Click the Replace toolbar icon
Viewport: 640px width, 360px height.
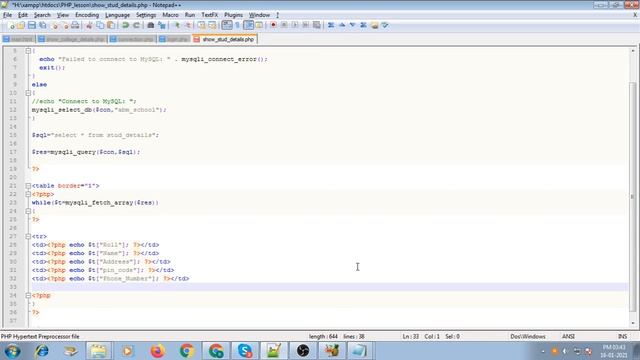click(x=162, y=25)
